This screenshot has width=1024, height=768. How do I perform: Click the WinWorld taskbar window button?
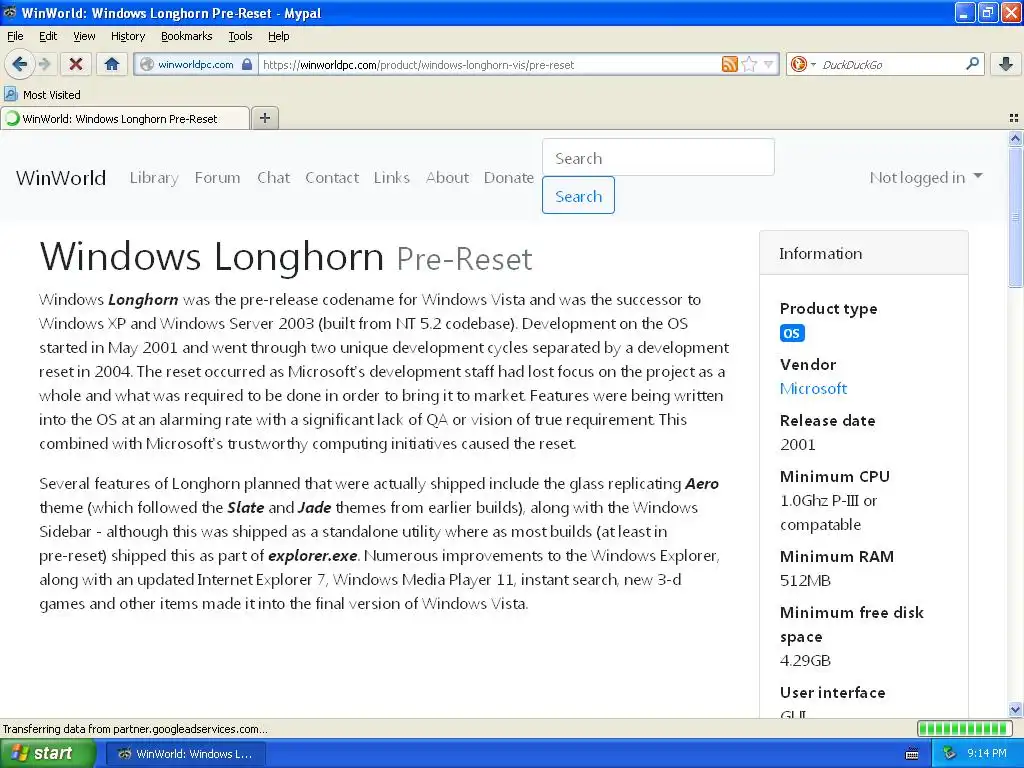point(185,754)
